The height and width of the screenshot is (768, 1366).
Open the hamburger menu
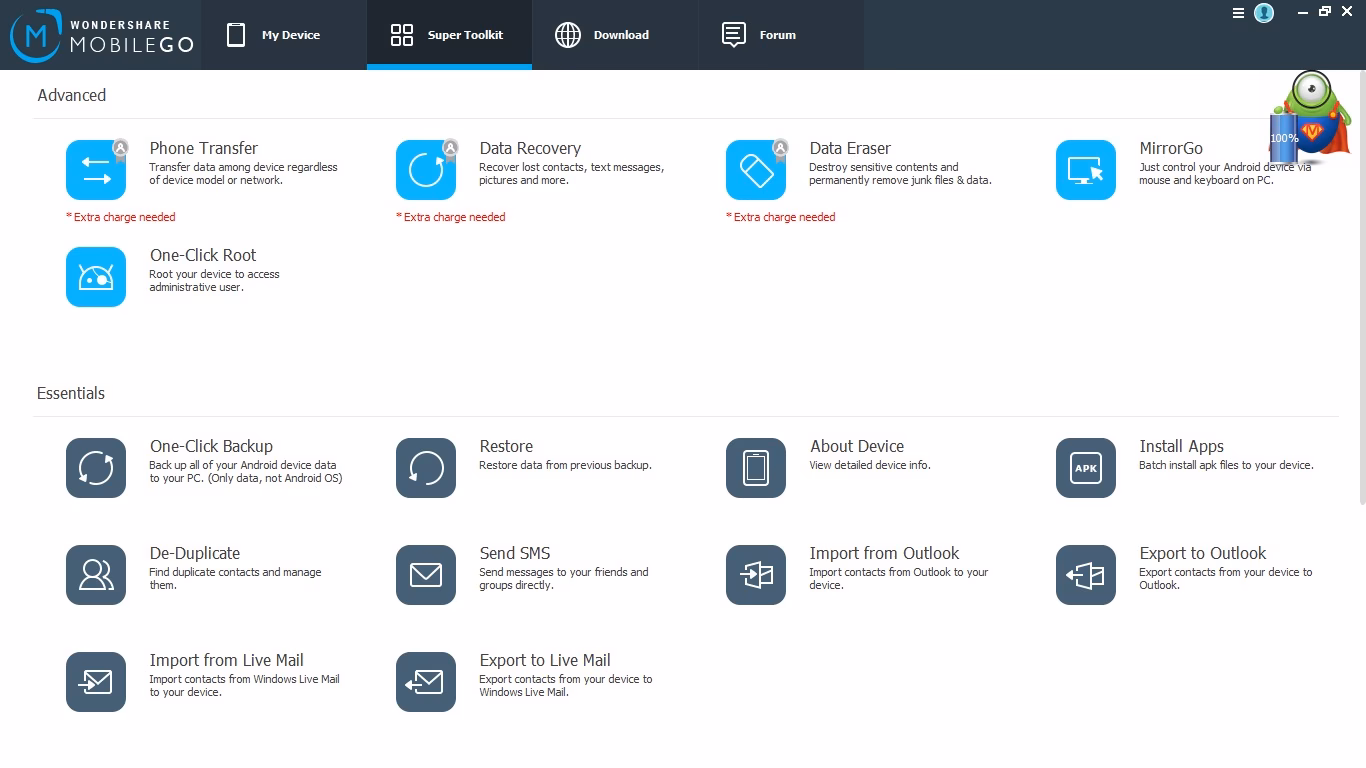[1237, 14]
